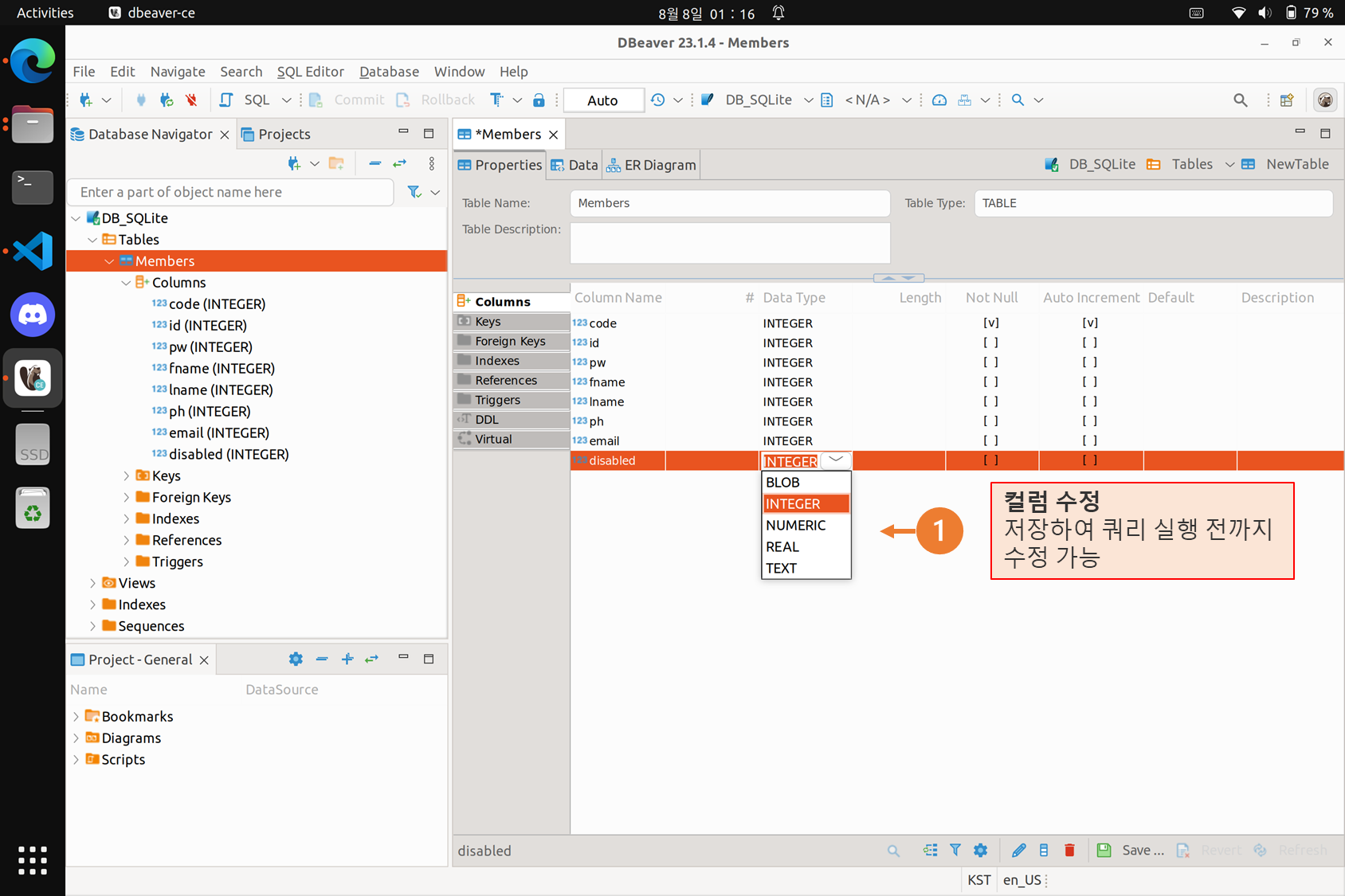
Task: Click the DBeaver beaver perspective icon
Action: tap(1325, 100)
